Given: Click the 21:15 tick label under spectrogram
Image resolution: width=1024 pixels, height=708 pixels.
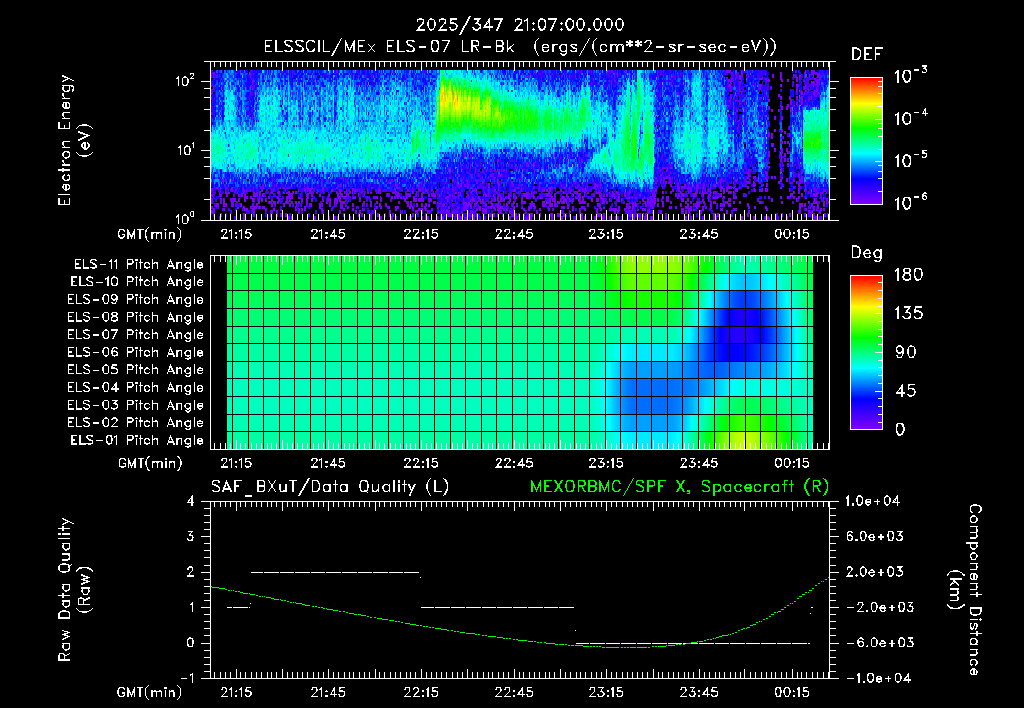Looking at the screenshot, I should 236,234.
